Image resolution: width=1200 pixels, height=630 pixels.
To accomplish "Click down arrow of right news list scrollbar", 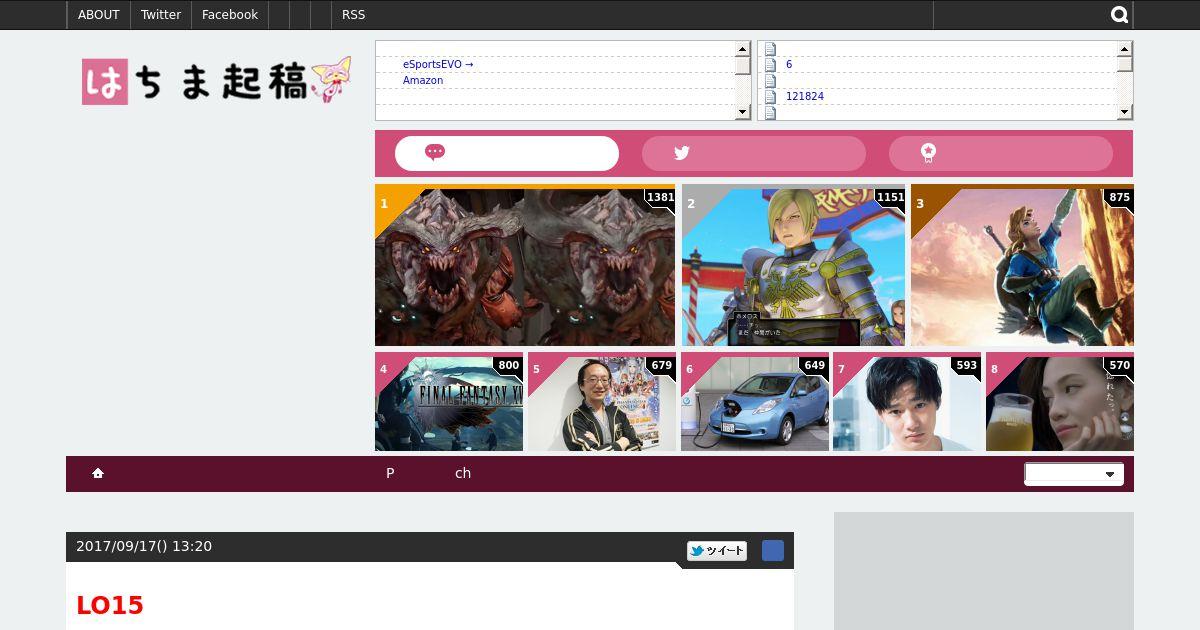I will click(x=1124, y=112).
